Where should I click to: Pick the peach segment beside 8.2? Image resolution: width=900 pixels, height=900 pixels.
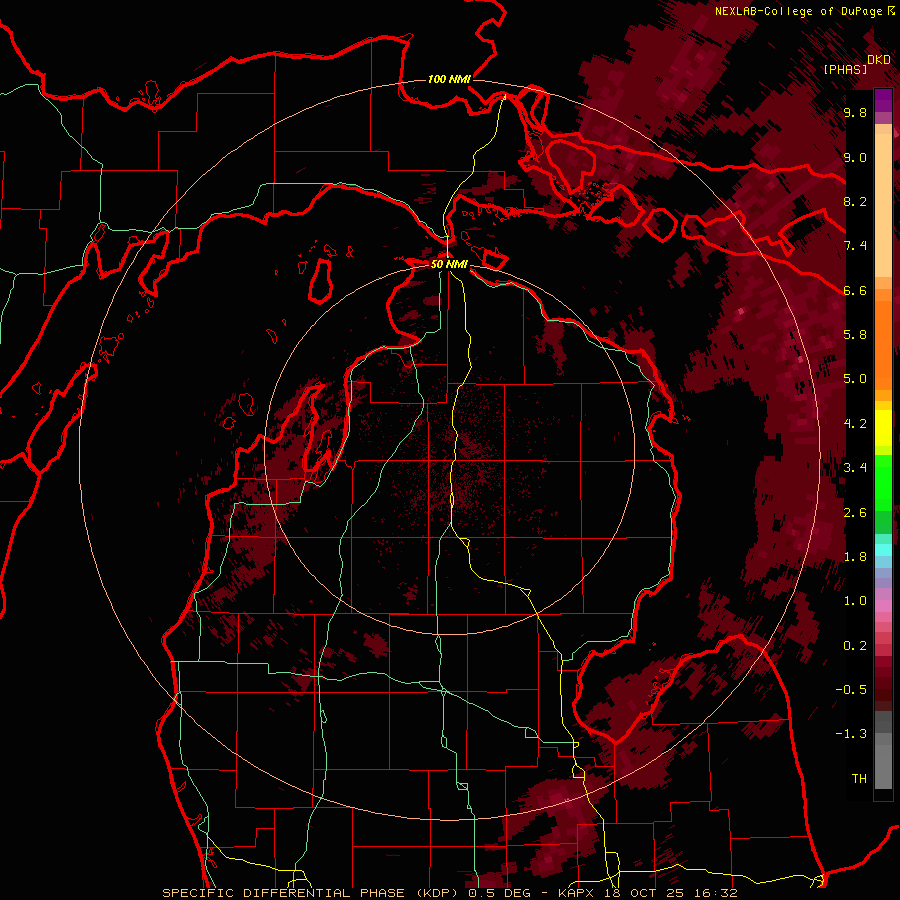tap(883, 206)
